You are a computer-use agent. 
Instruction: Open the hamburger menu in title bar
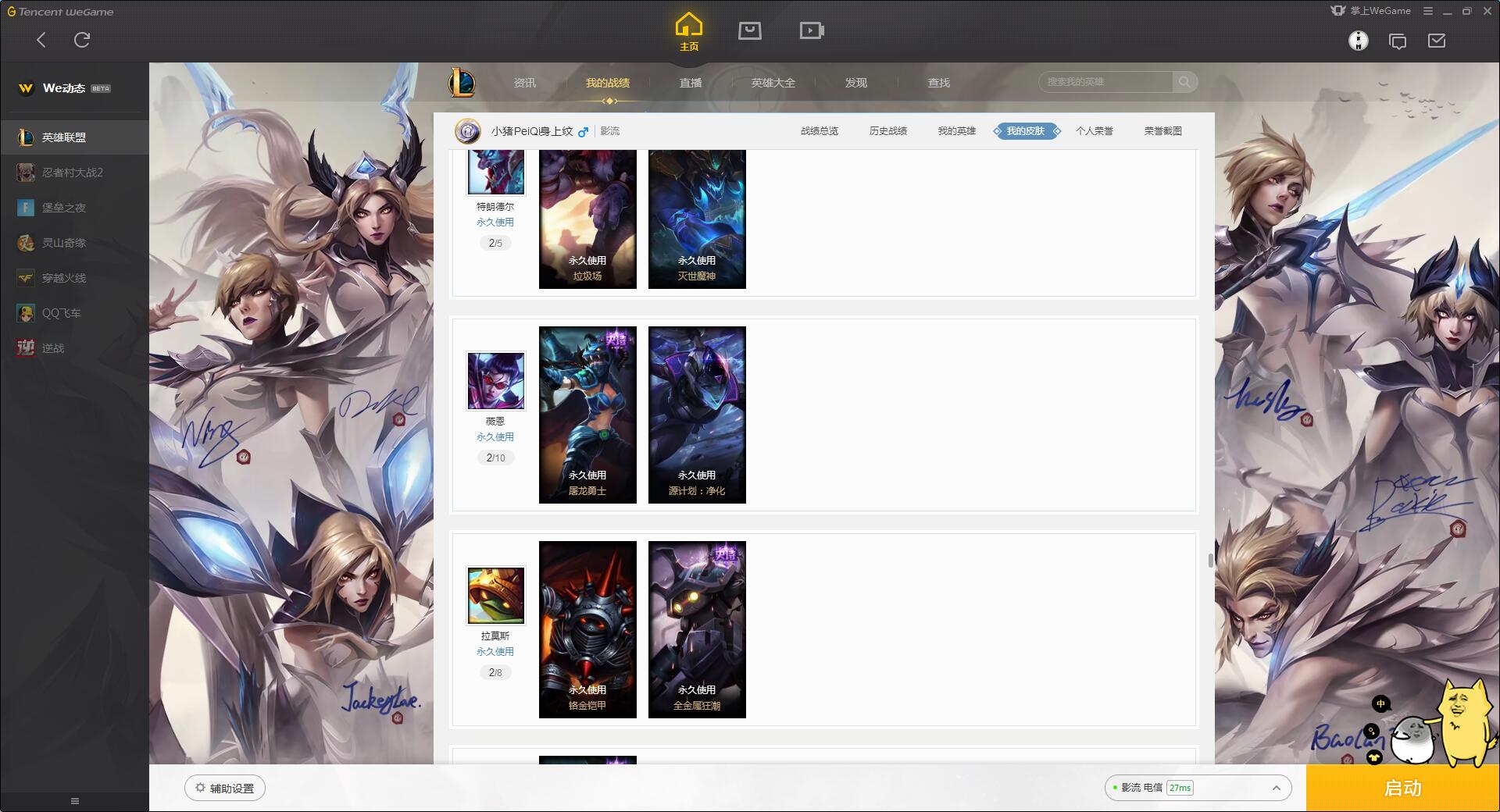tap(1428, 11)
